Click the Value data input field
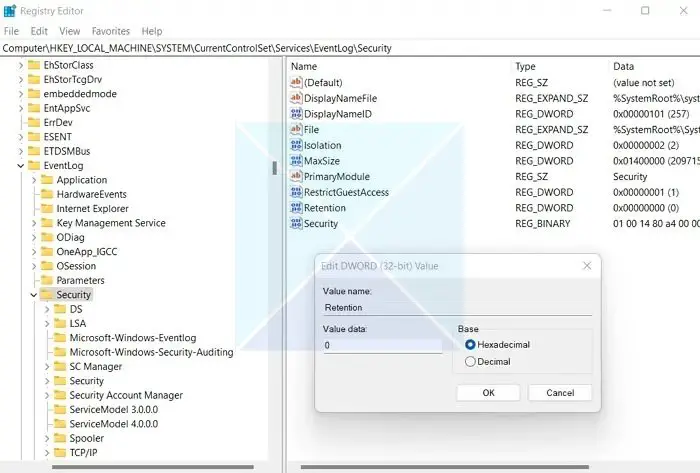The image size is (700, 473). click(383, 345)
